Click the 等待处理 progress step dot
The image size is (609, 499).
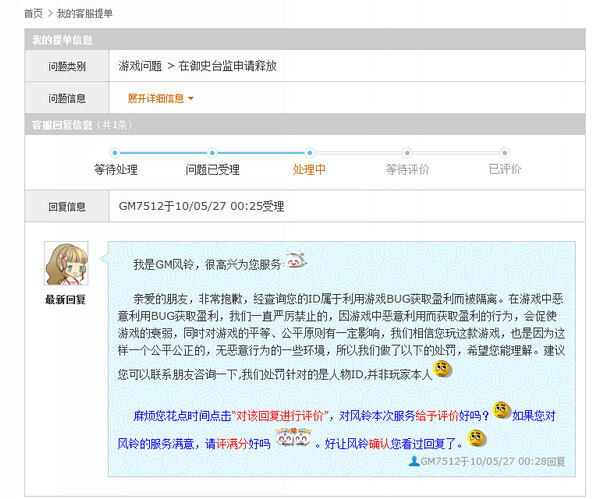[115, 153]
